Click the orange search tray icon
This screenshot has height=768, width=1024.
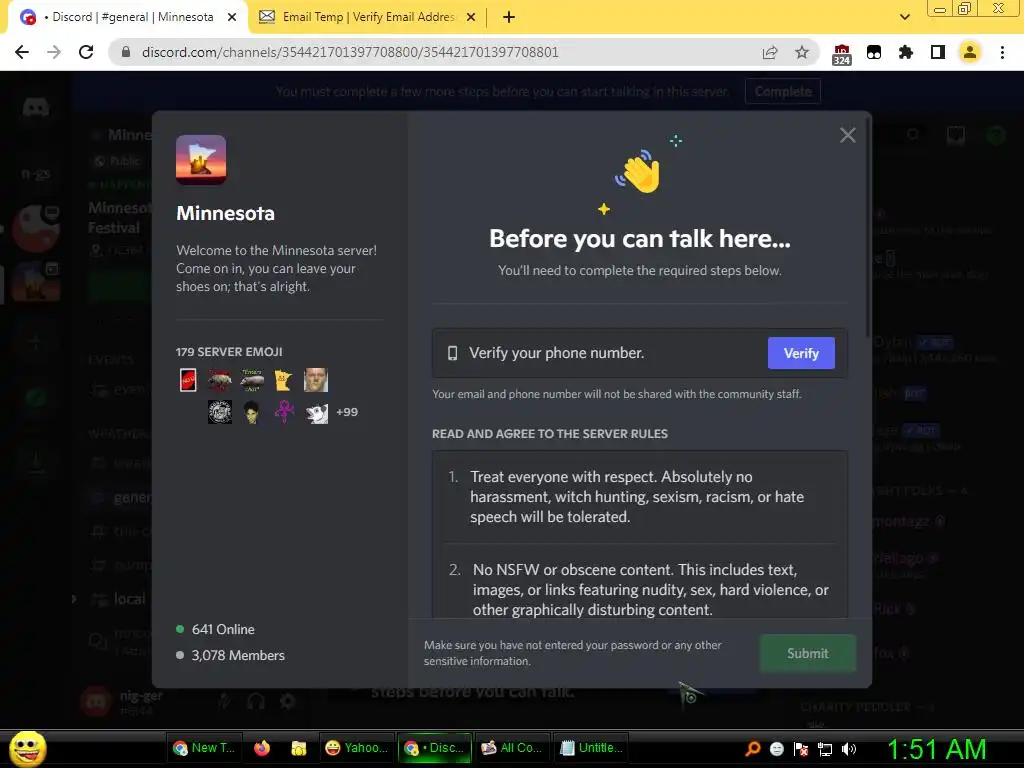(x=753, y=749)
